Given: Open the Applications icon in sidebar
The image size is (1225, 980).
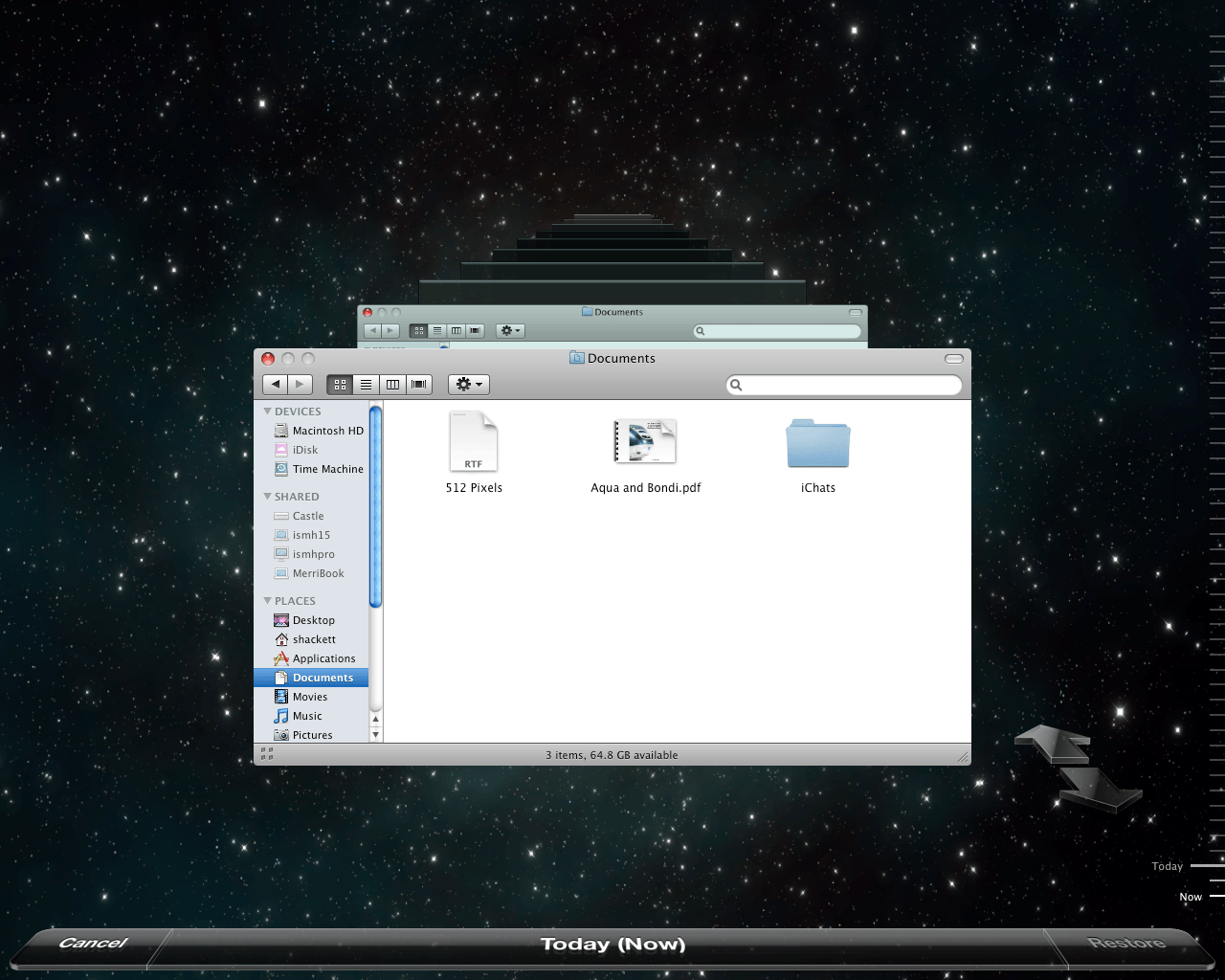Looking at the screenshot, I should point(281,658).
